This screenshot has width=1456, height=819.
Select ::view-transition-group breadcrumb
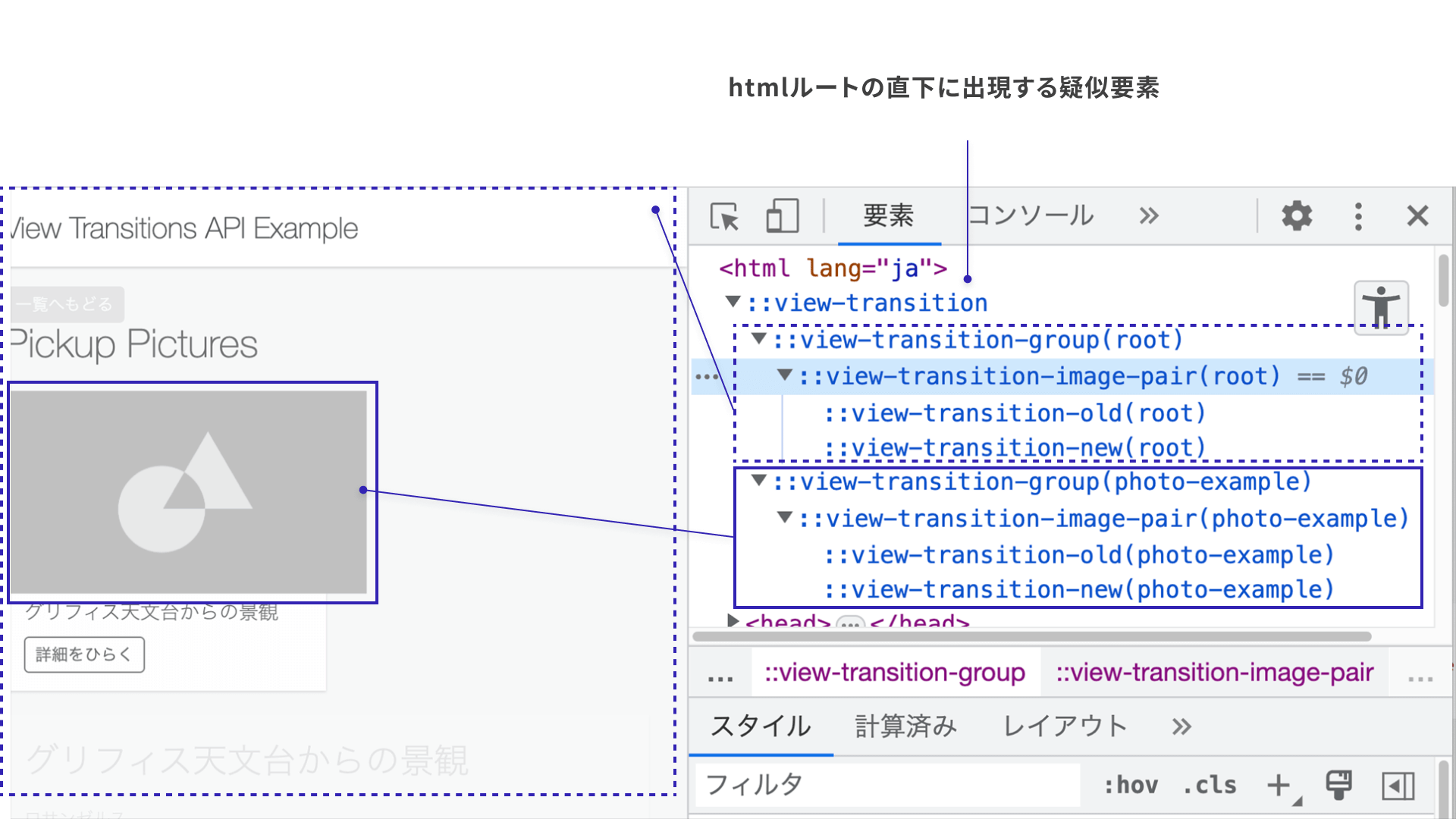895,673
